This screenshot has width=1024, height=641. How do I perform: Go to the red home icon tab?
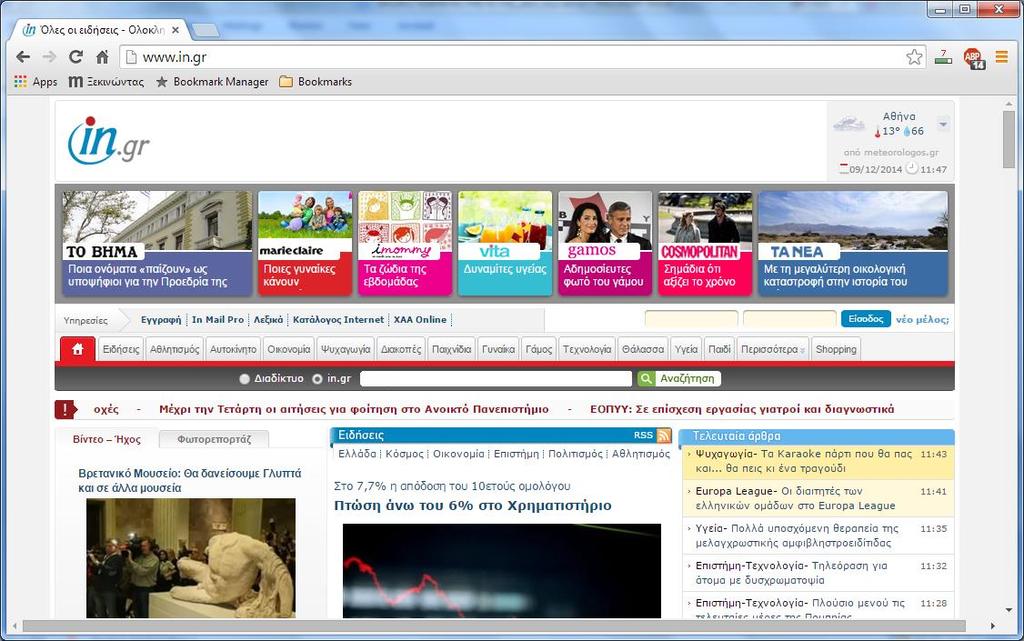78,349
